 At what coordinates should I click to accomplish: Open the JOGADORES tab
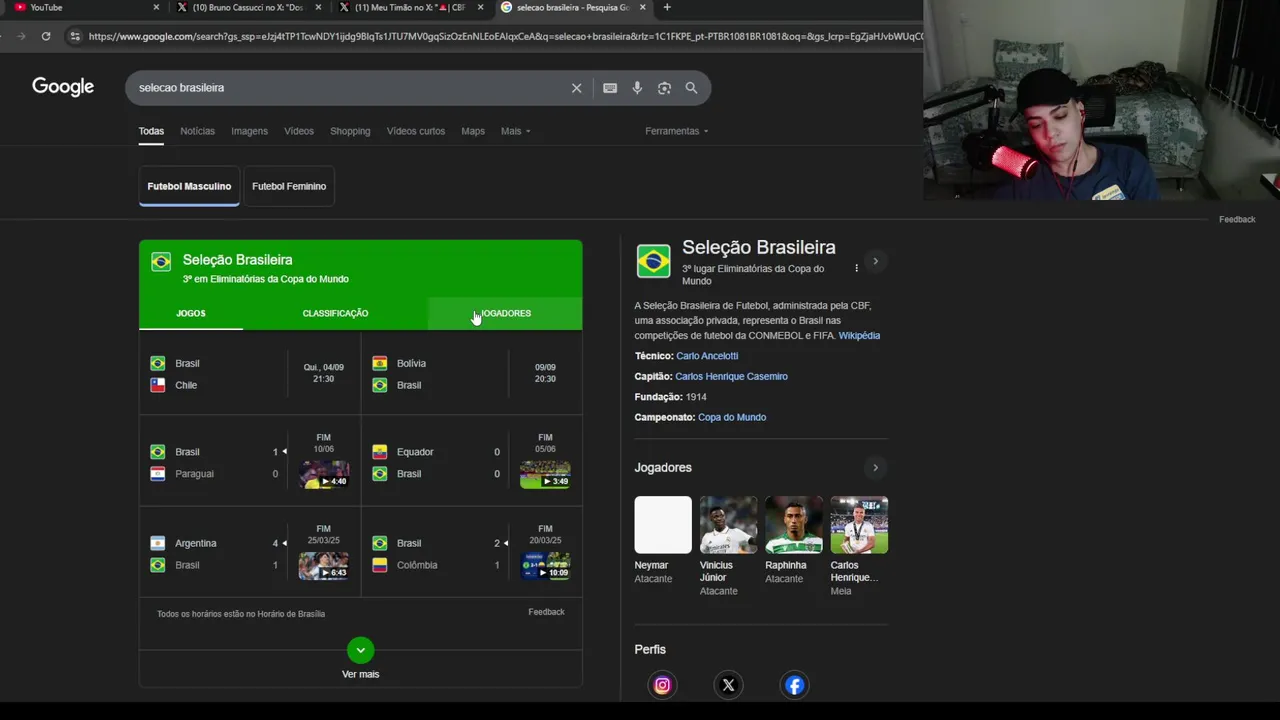click(505, 313)
